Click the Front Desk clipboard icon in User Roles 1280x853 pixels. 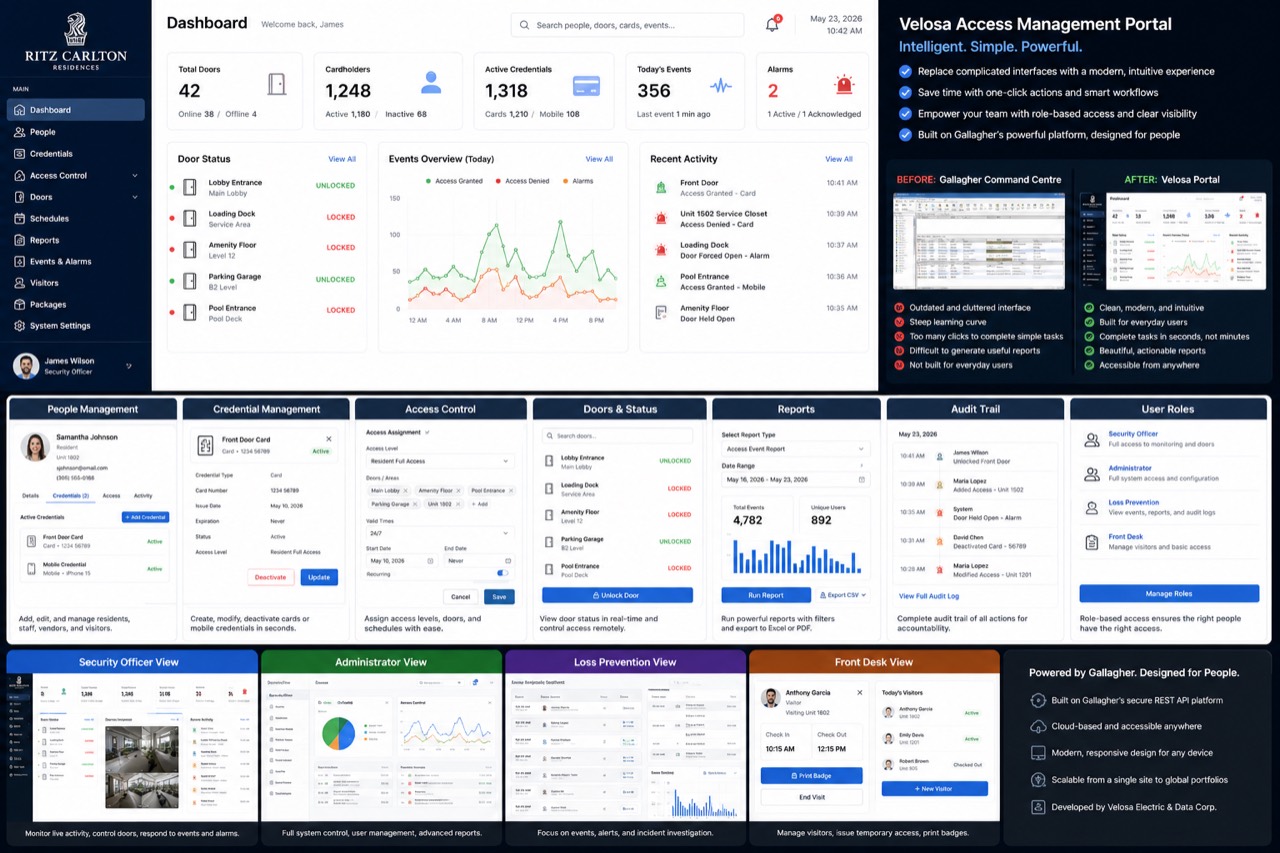1092,542
